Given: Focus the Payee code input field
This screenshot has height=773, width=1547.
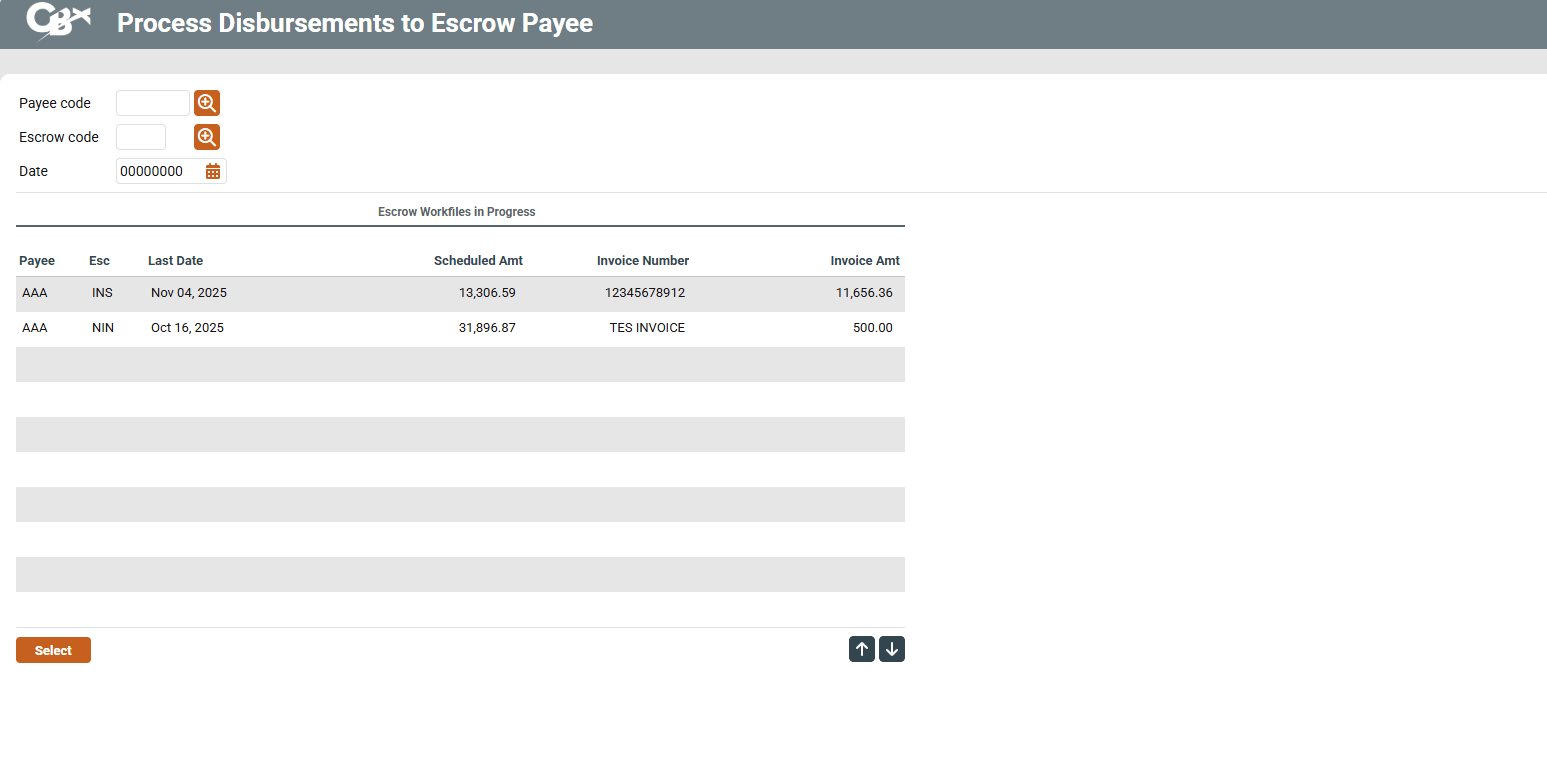Looking at the screenshot, I should coord(152,103).
